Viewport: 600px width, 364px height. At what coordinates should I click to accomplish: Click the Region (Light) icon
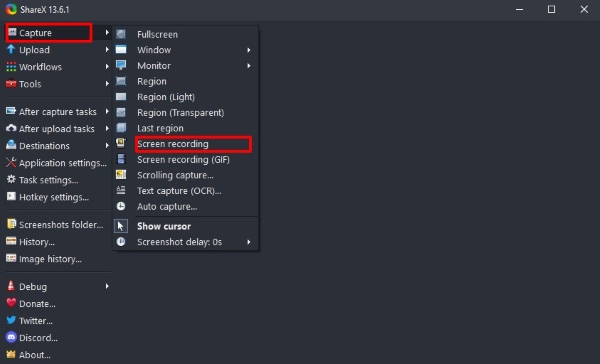(121, 96)
